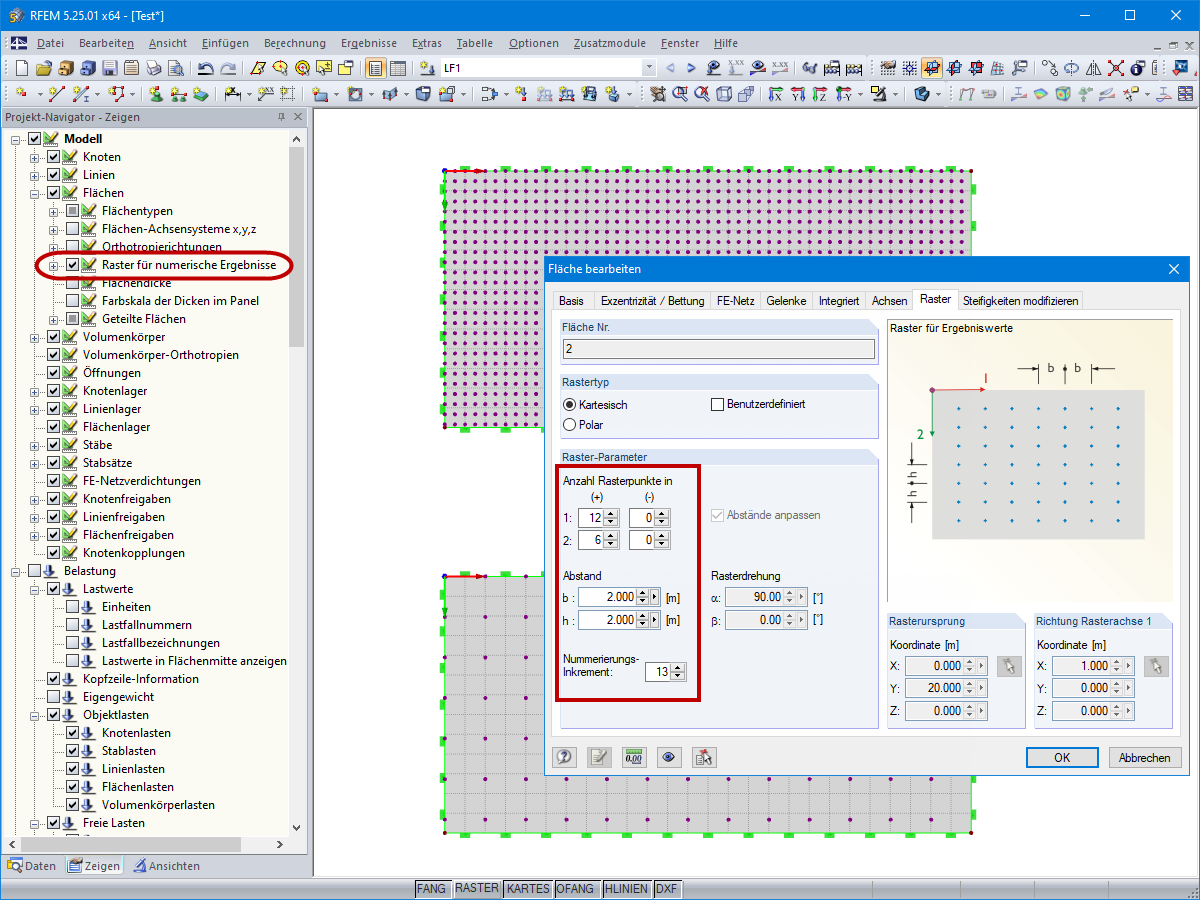The width and height of the screenshot is (1200, 900).
Task: Toggle the table display icon
Action: [397, 68]
